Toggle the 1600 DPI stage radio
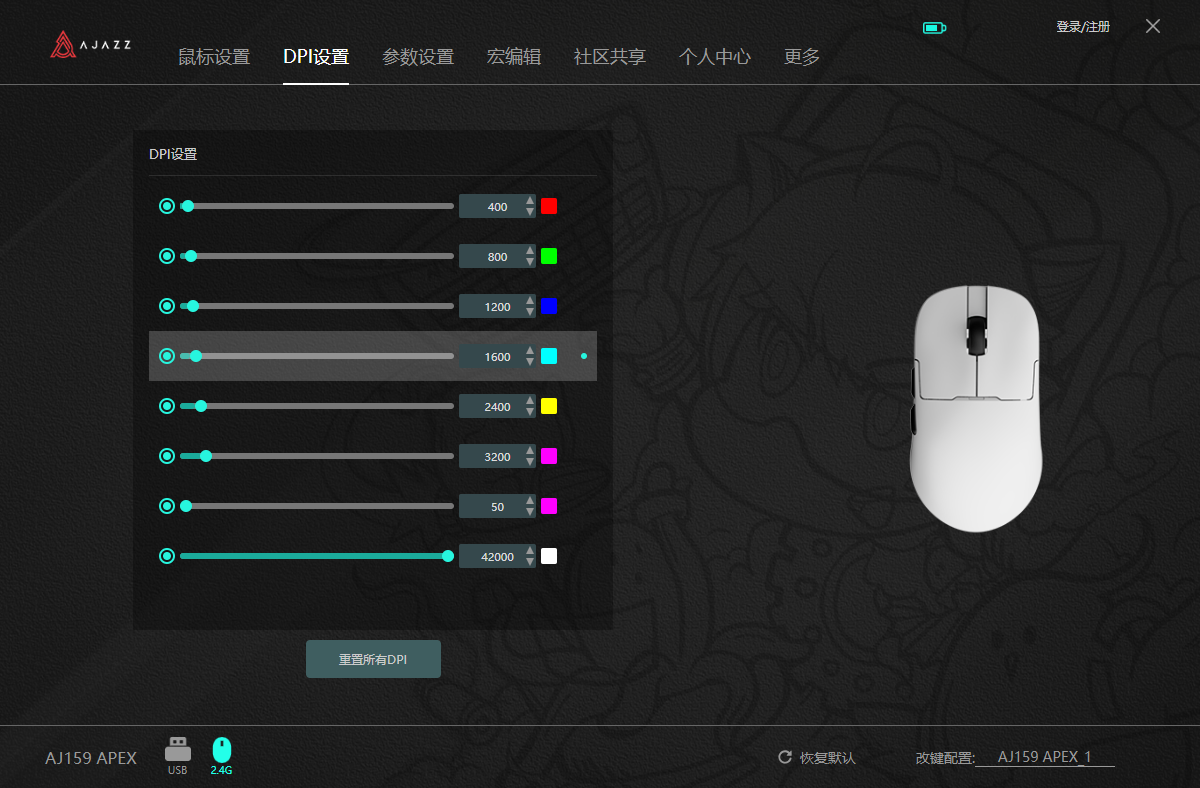 (167, 356)
